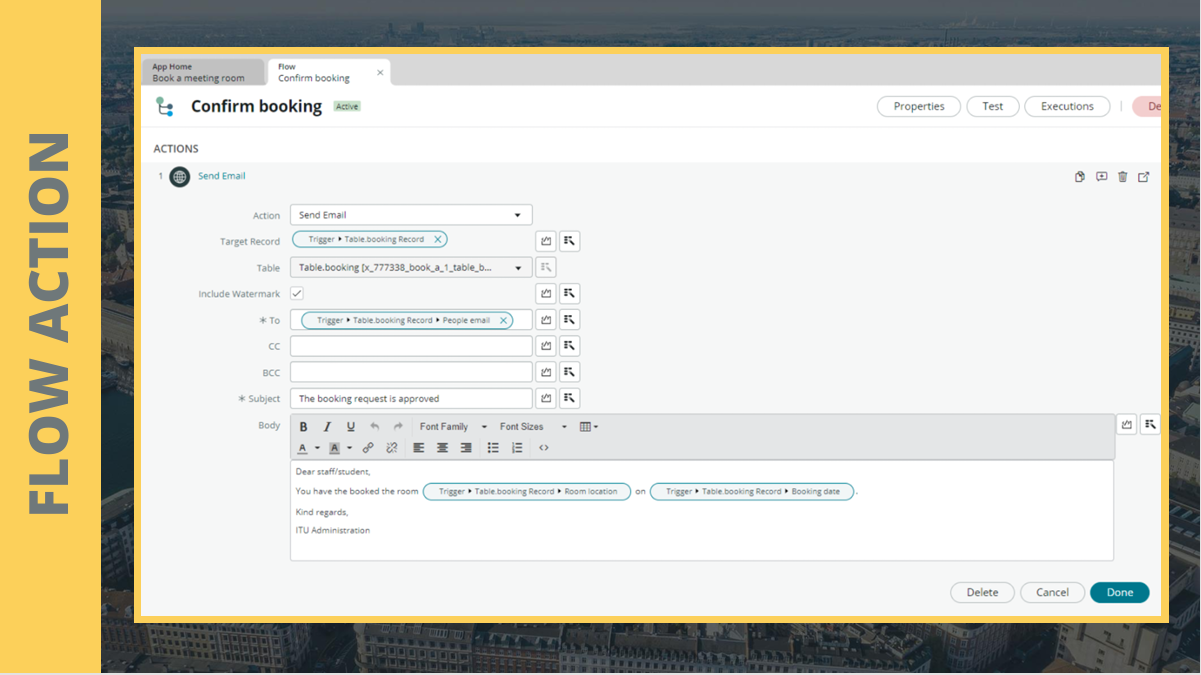The image size is (1201, 675).
Task: Create a bulleted list in body
Action: [x=493, y=448]
